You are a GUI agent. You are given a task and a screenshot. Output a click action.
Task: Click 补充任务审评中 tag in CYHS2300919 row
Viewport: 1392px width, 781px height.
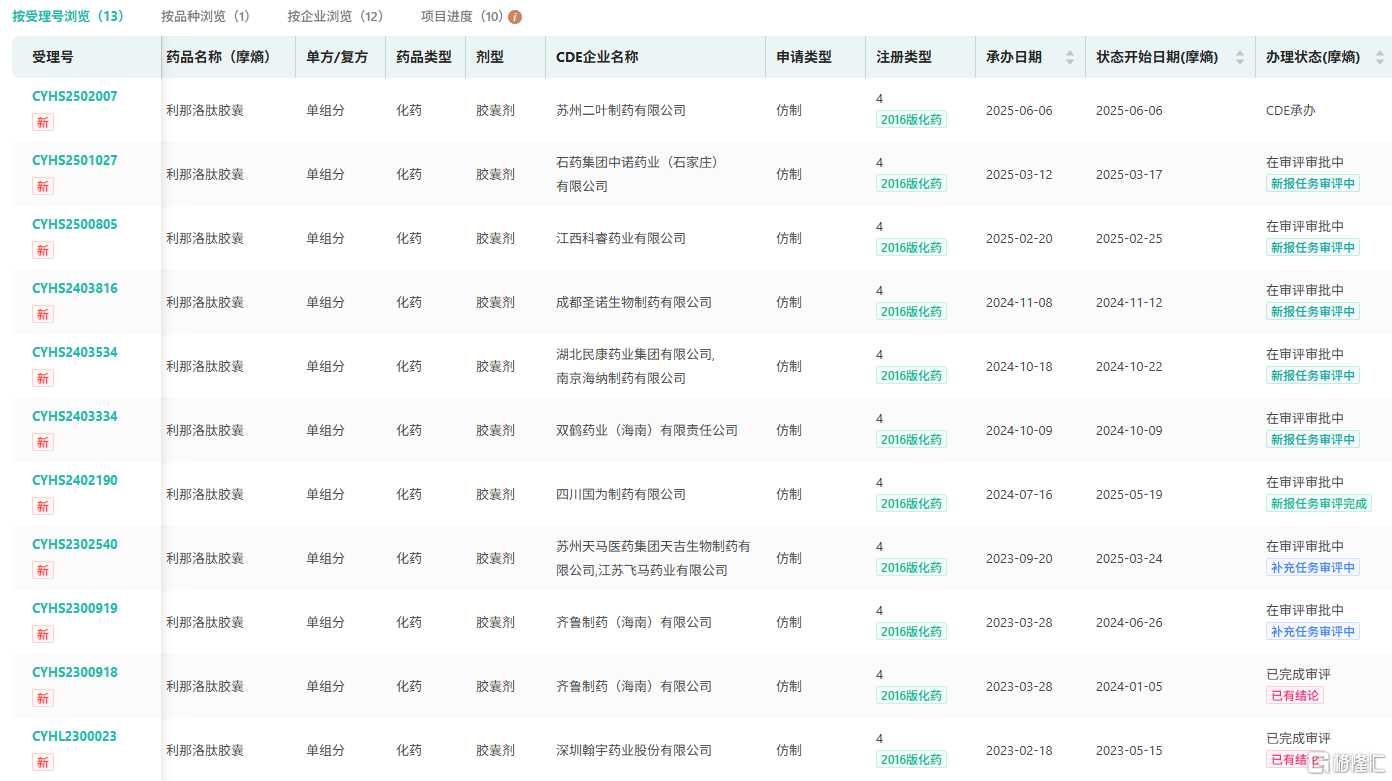click(x=1313, y=632)
